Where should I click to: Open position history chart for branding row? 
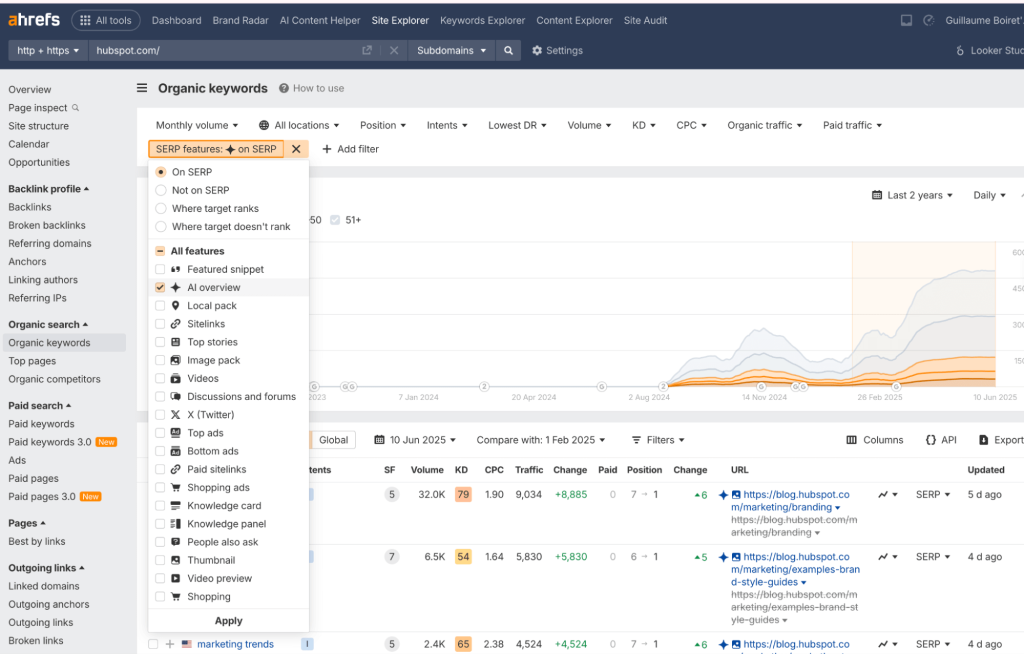click(888, 495)
